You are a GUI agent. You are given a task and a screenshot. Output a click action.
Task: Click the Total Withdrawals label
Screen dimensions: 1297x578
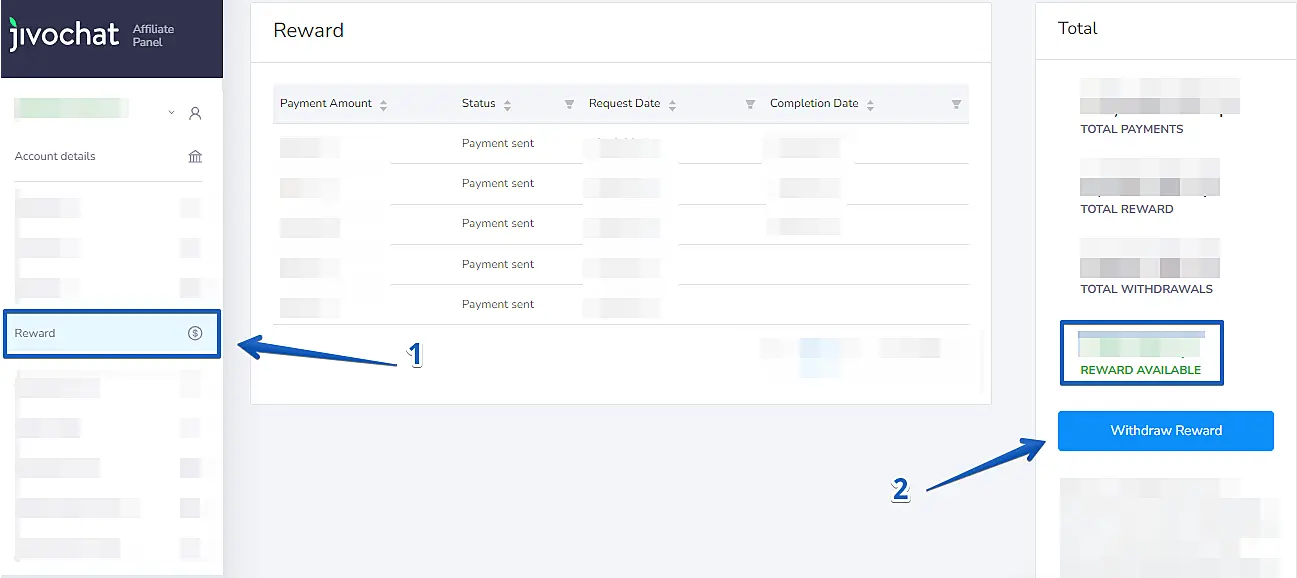click(x=1146, y=289)
